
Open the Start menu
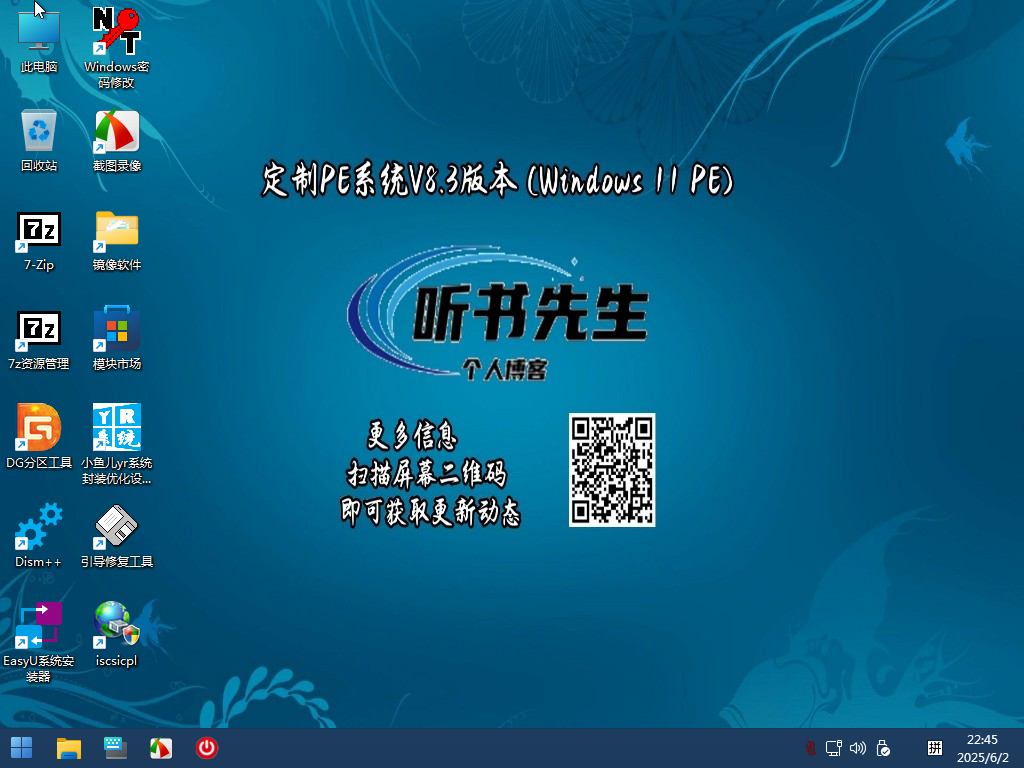[x=22, y=748]
